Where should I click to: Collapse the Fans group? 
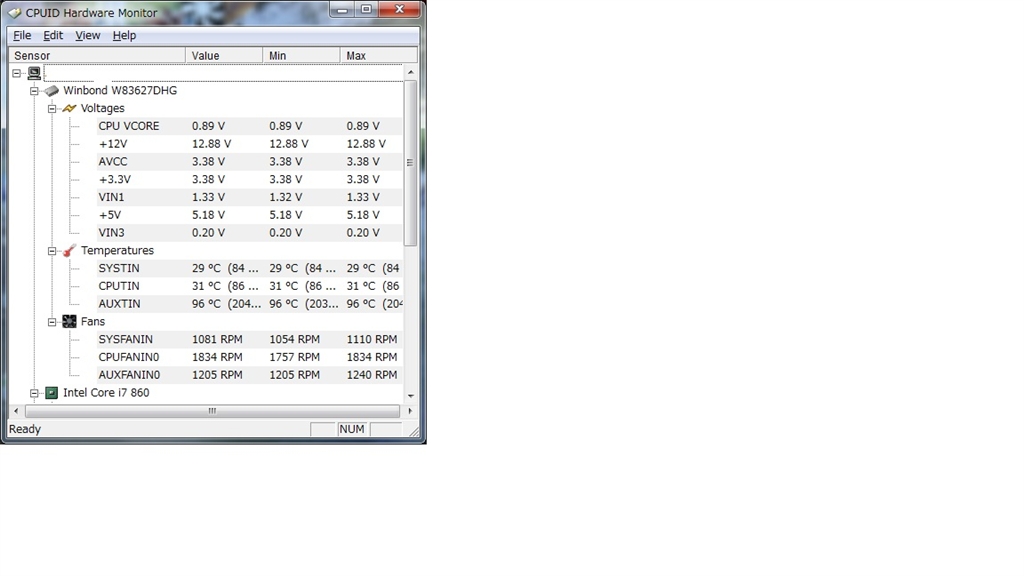tap(52, 322)
